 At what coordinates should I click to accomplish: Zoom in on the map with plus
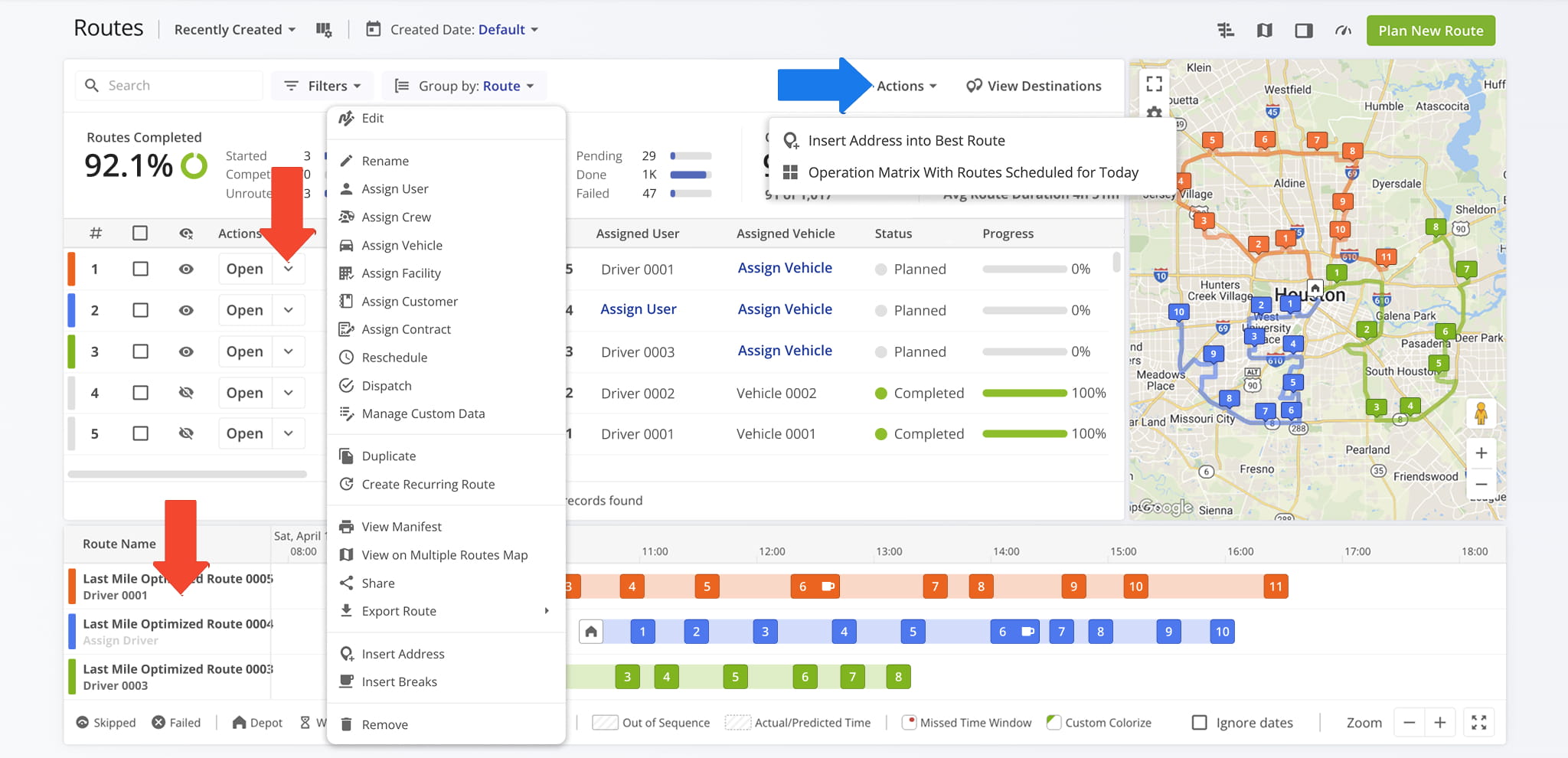tap(1481, 453)
